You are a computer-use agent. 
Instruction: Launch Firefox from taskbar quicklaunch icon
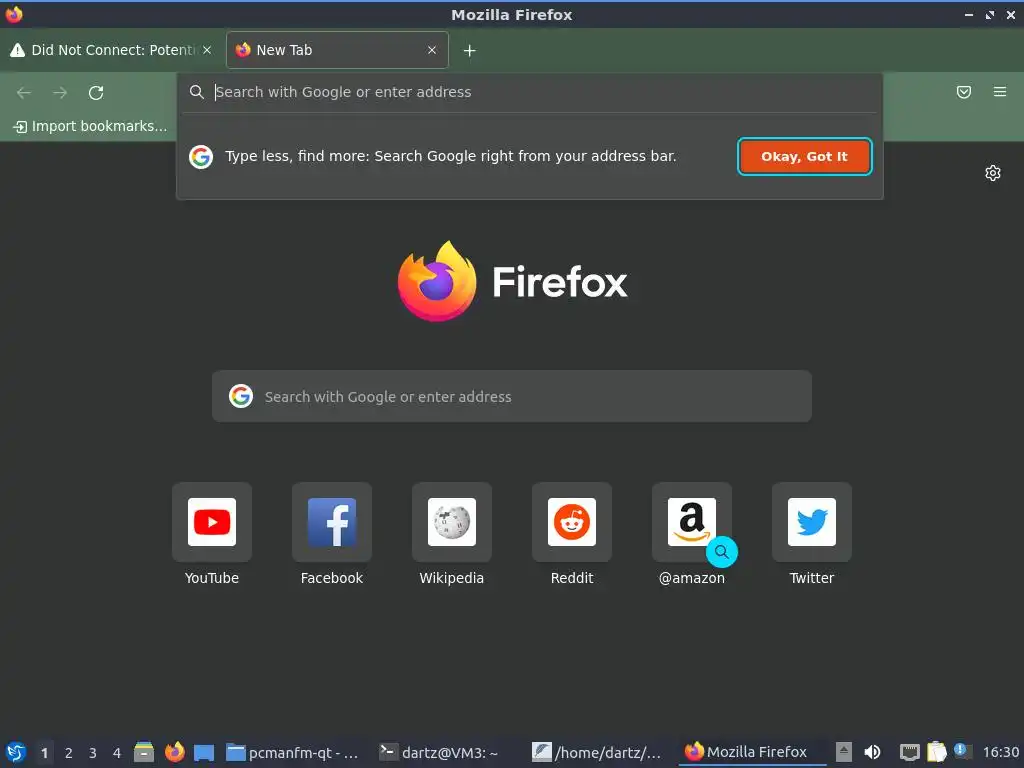pos(174,752)
